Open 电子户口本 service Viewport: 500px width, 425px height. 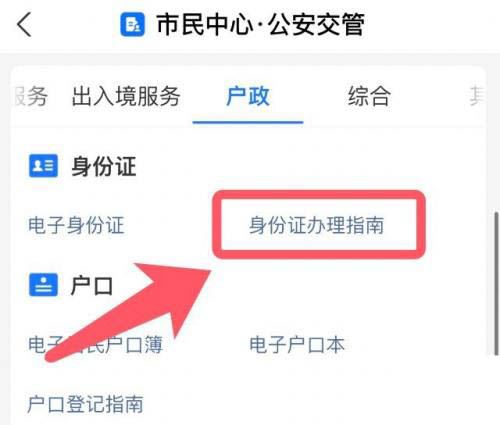(x=297, y=344)
